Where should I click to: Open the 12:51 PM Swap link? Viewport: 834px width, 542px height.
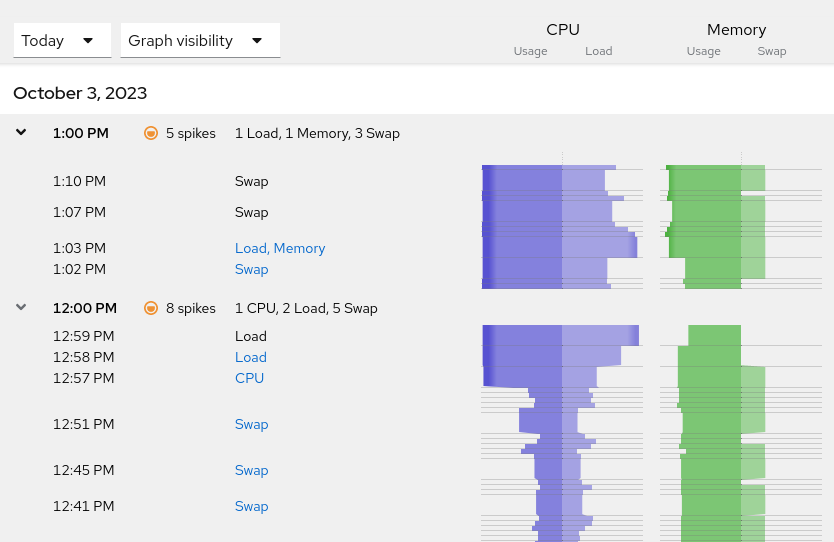[251, 424]
